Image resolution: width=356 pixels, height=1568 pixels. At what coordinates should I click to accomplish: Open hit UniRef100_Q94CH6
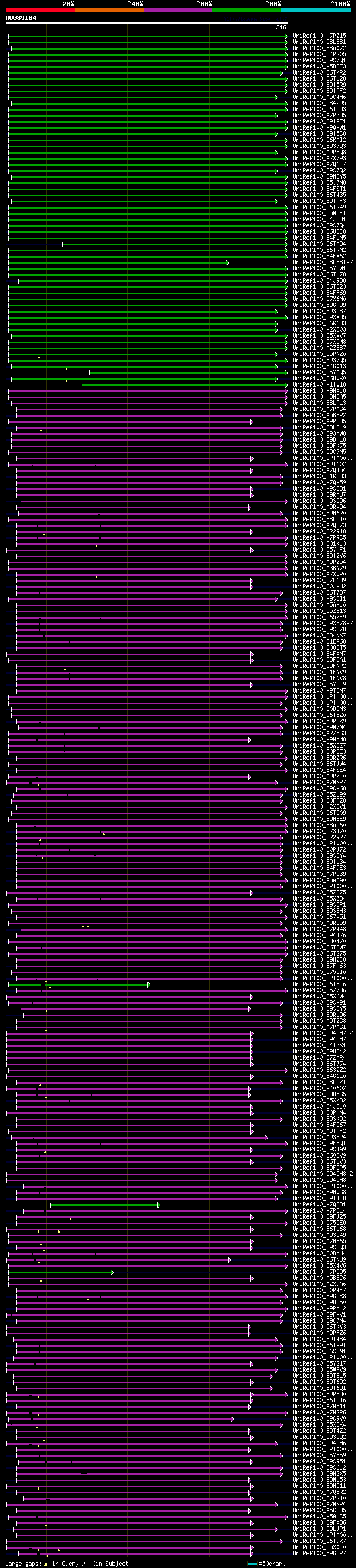[319, 1443]
